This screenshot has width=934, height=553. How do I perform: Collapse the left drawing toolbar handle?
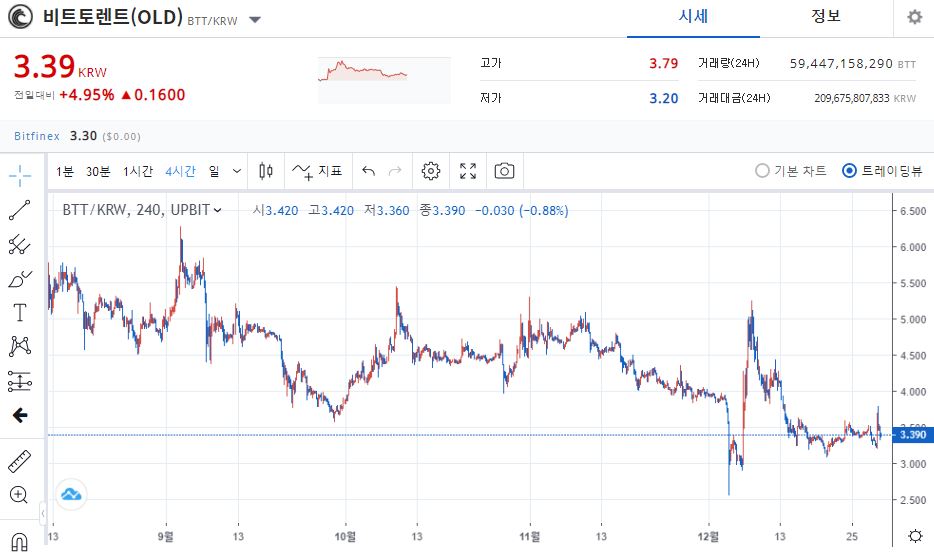(43, 513)
